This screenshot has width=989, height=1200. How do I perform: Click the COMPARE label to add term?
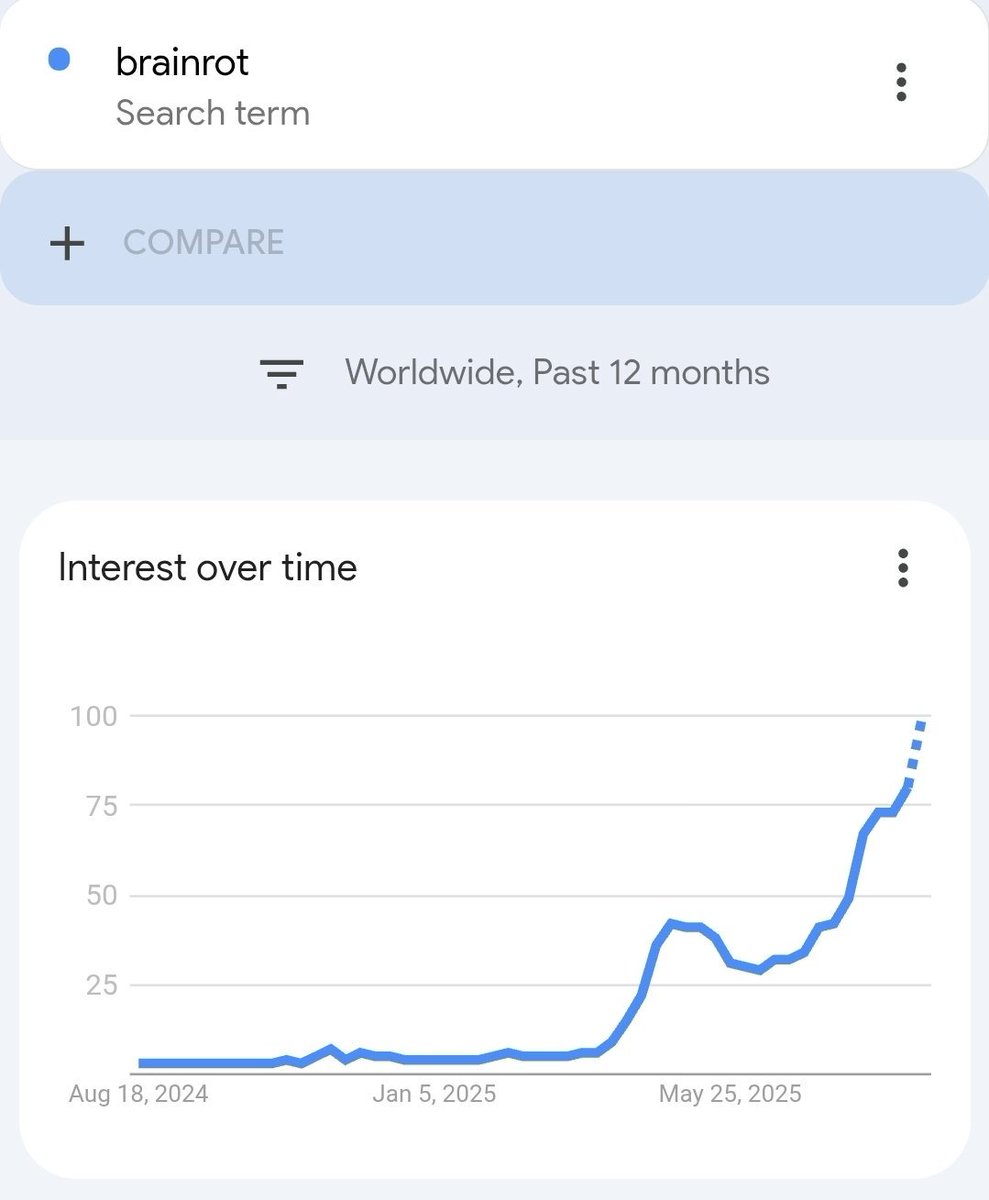pyautogui.click(x=204, y=242)
